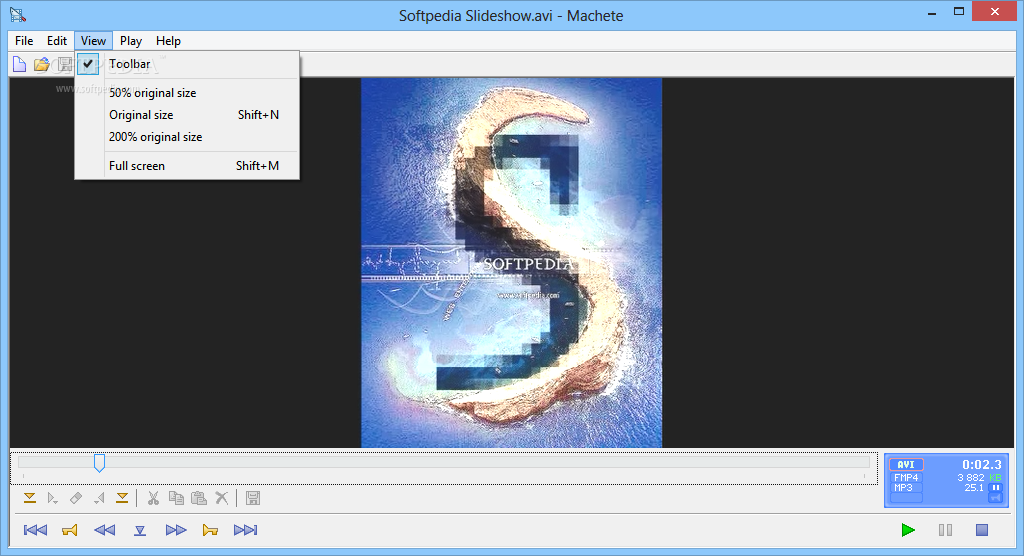Start playback with the green Play button

tap(908, 530)
